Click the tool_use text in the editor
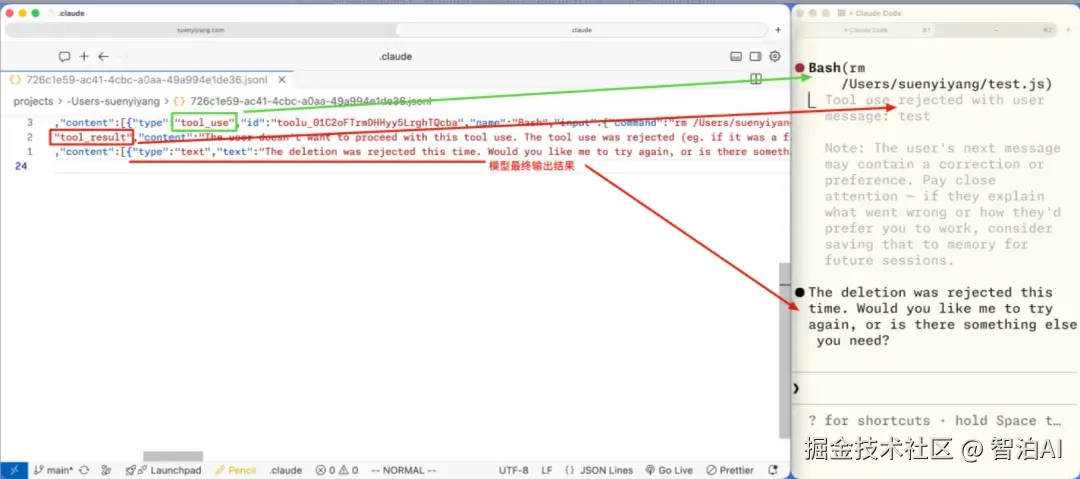 point(205,123)
